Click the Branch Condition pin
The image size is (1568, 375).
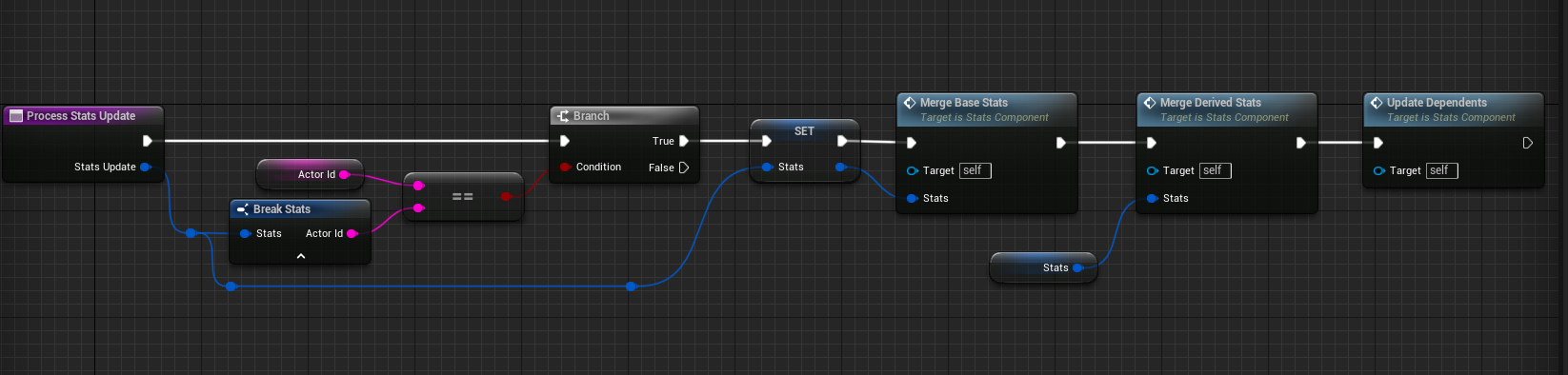pos(565,167)
